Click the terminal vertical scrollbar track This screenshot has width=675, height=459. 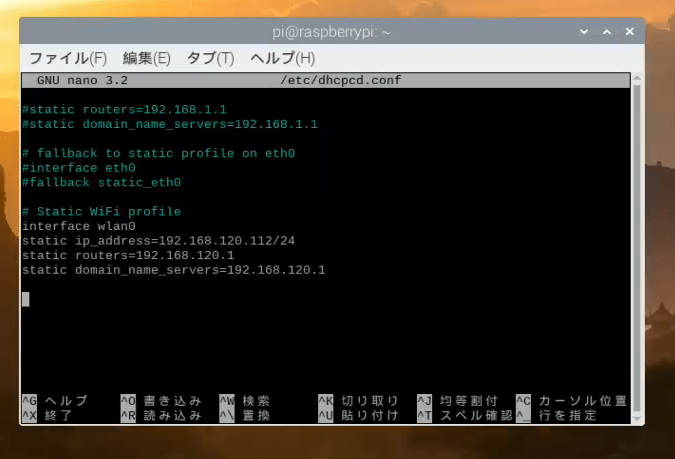pos(637,248)
